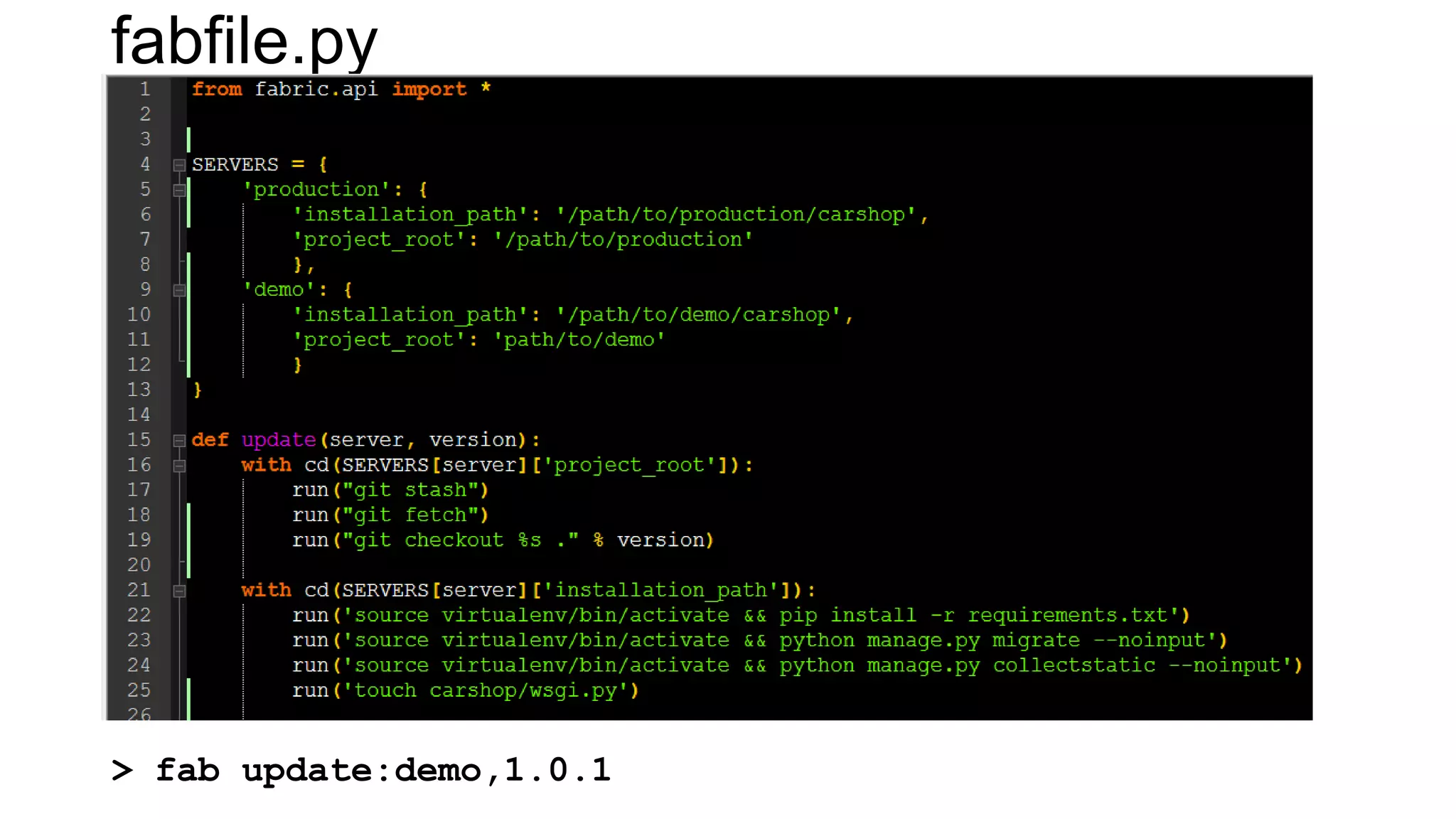Click the '/path/to/production' string on line 7
1456x819 pixels.
click(x=623, y=240)
